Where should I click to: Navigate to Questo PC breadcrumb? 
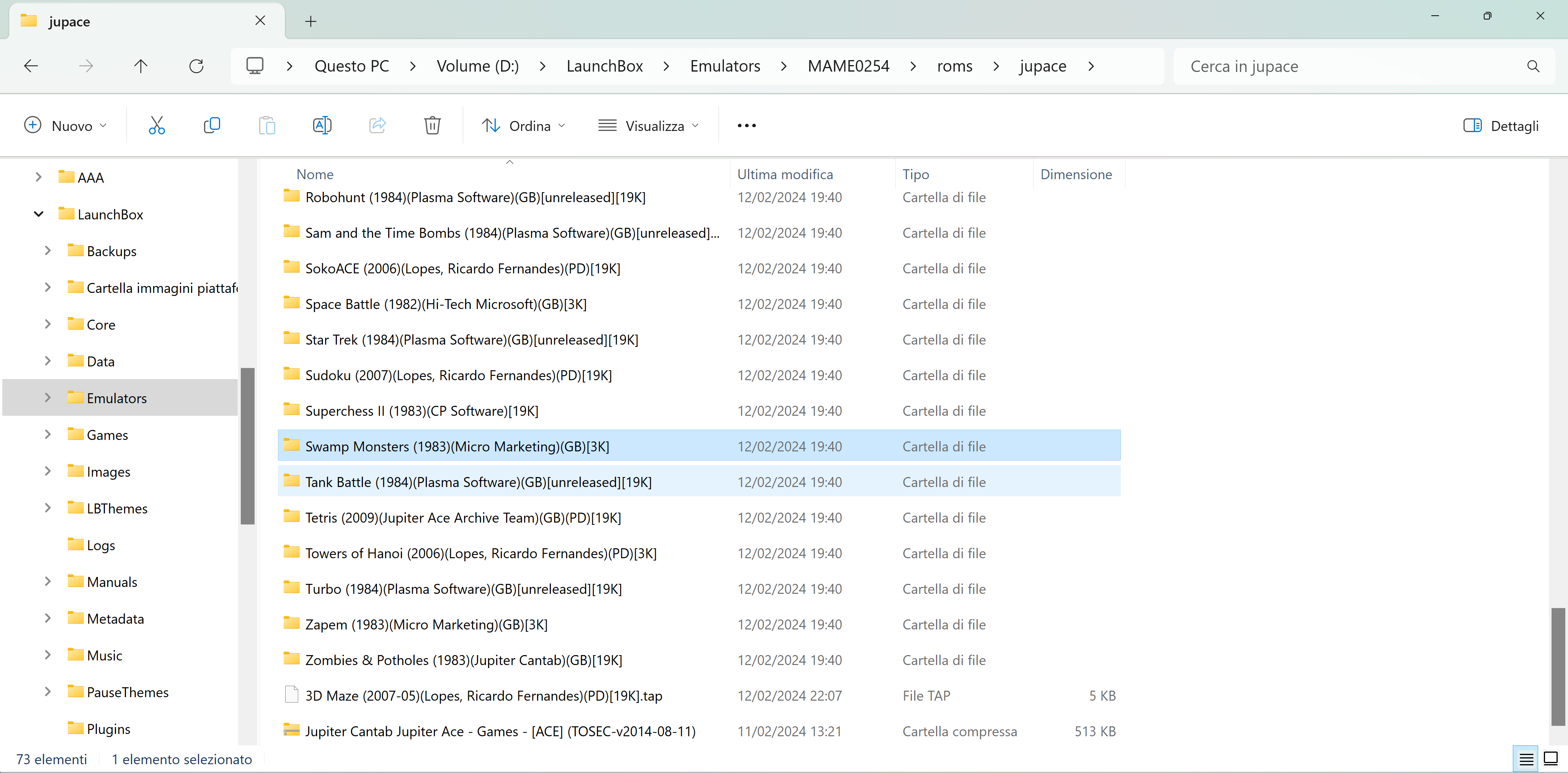(351, 66)
